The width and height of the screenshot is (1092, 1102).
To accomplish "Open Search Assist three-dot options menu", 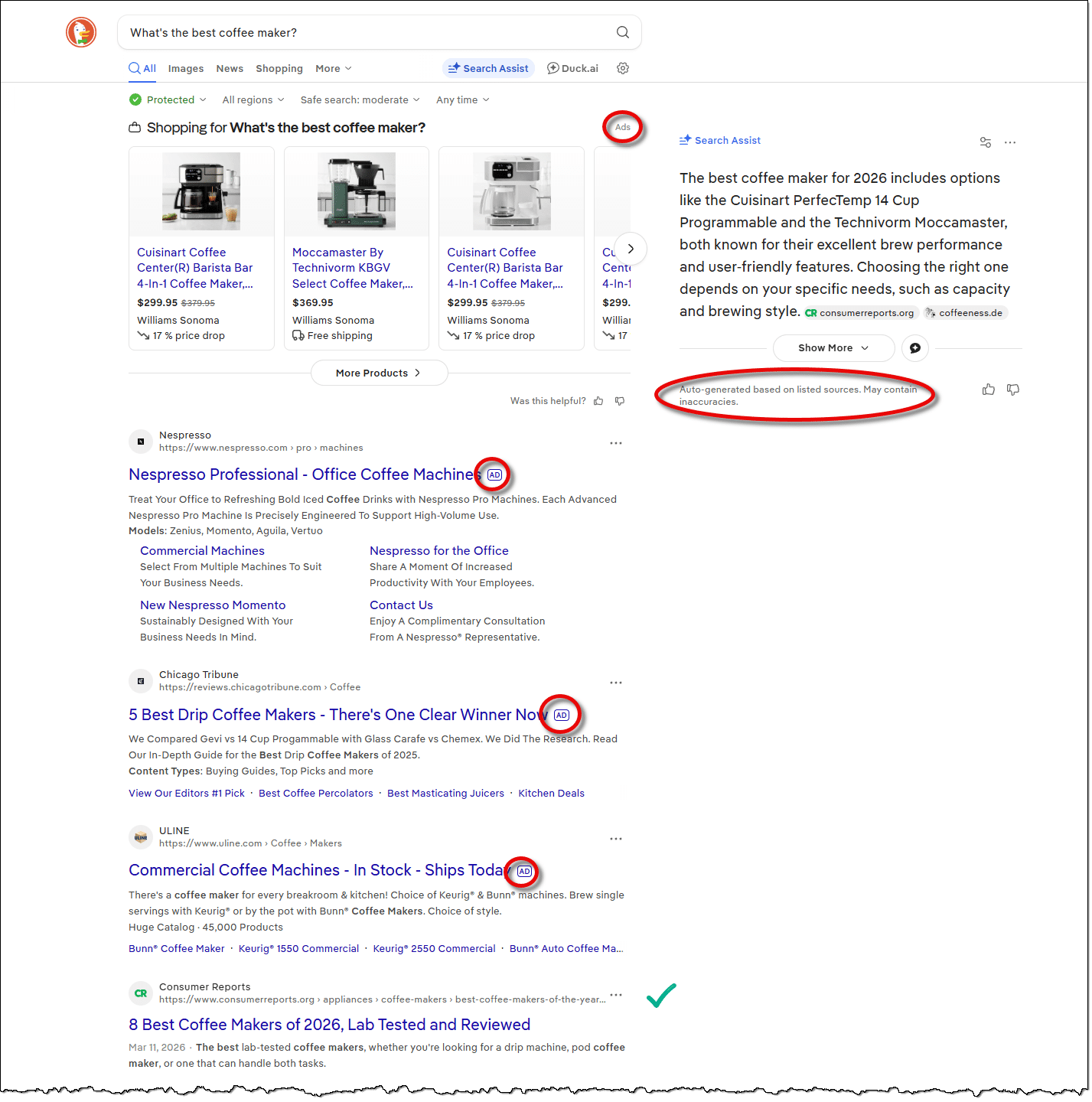I will [1010, 142].
